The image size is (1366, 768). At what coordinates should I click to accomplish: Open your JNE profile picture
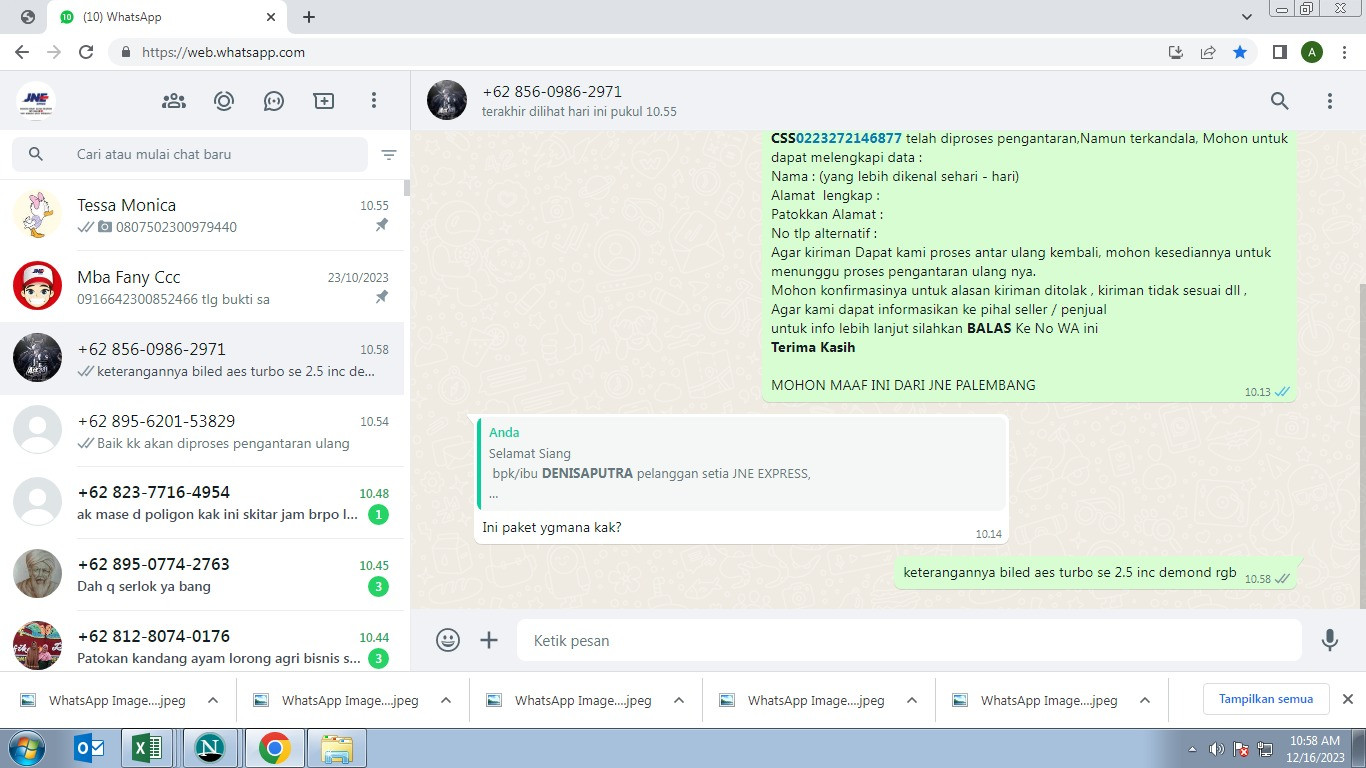36,100
